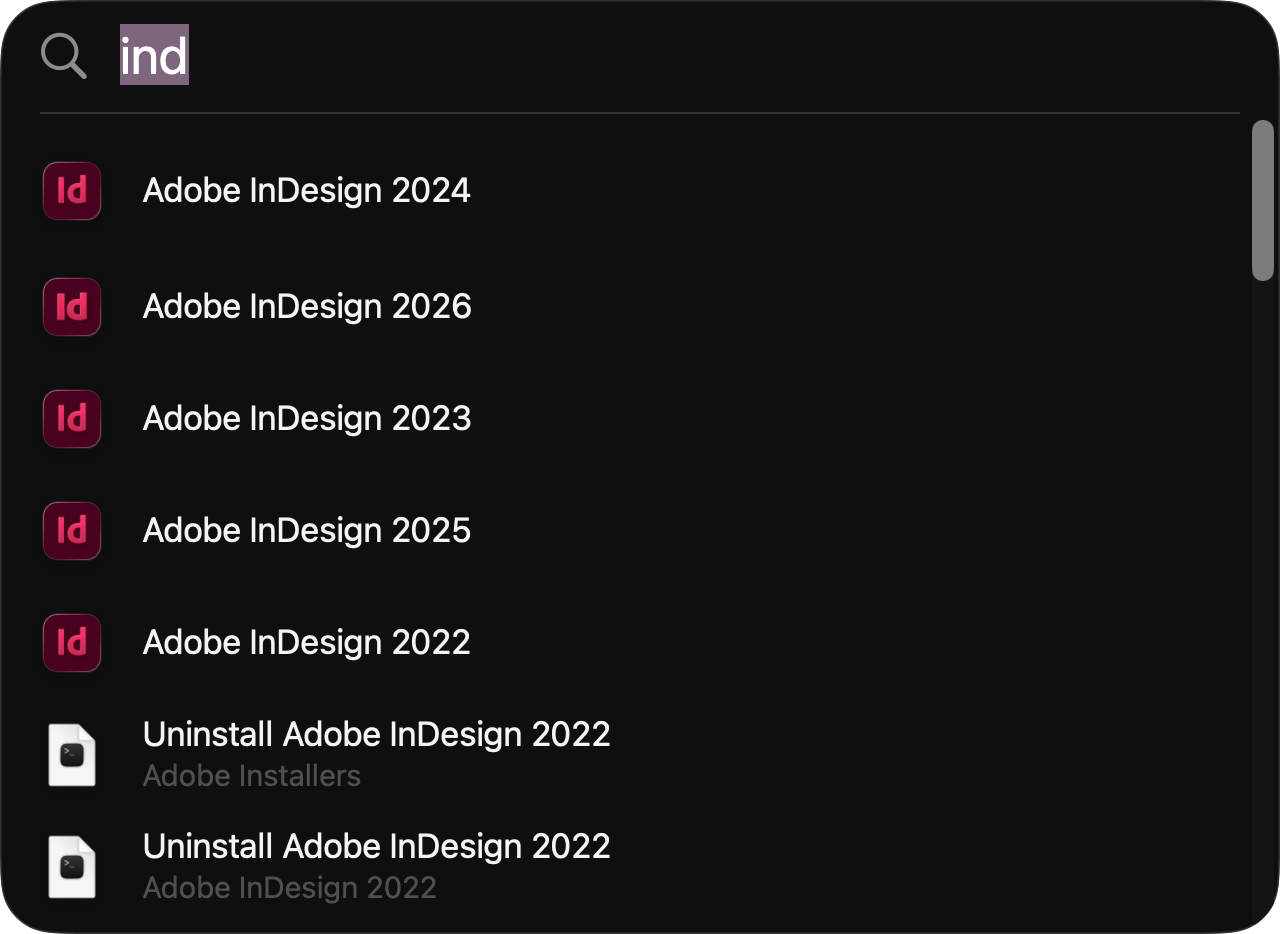Select the Adobe InDesign 2022 result text
The width and height of the screenshot is (1280, 934).
click(x=307, y=642)
